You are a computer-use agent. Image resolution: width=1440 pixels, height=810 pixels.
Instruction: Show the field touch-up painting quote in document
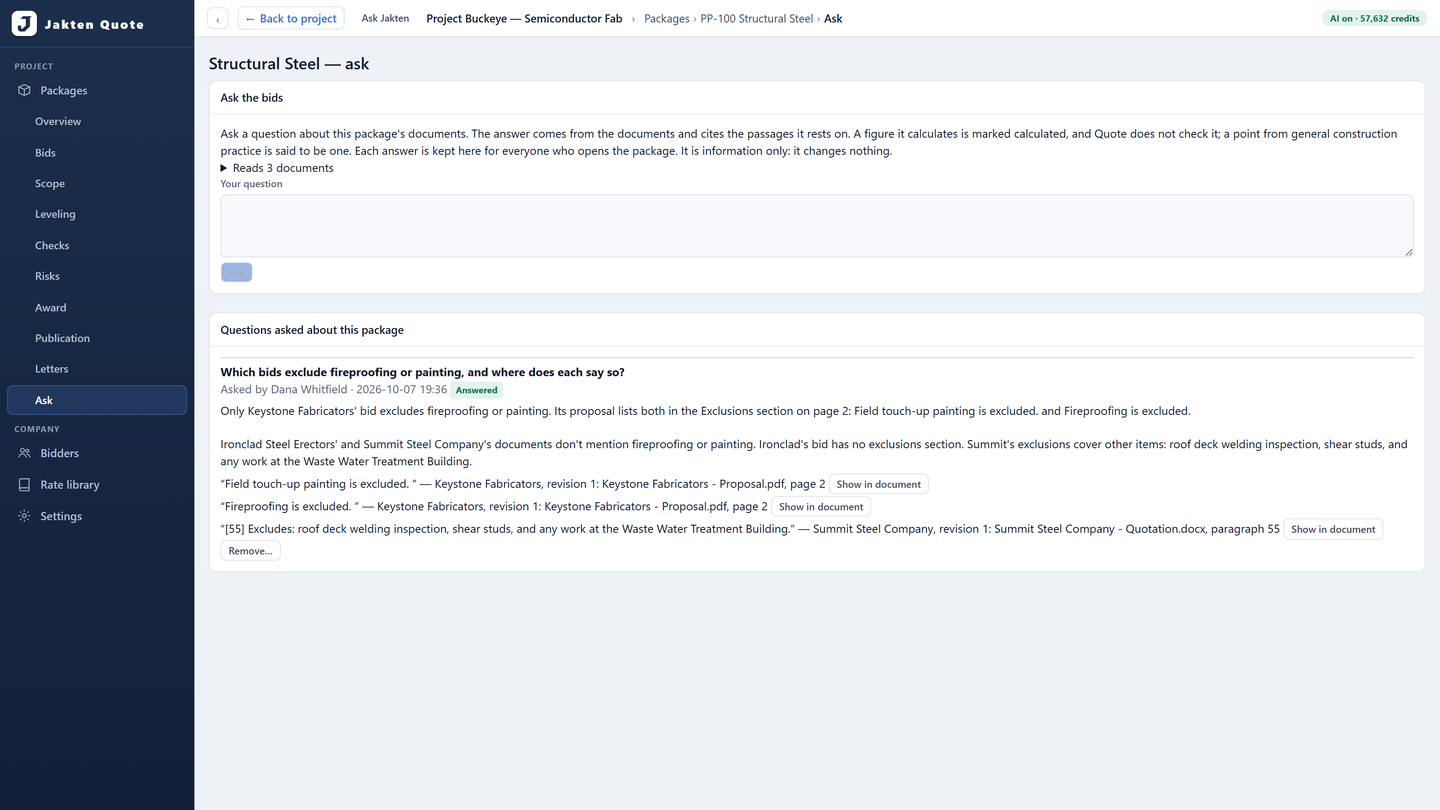[879, 484]
